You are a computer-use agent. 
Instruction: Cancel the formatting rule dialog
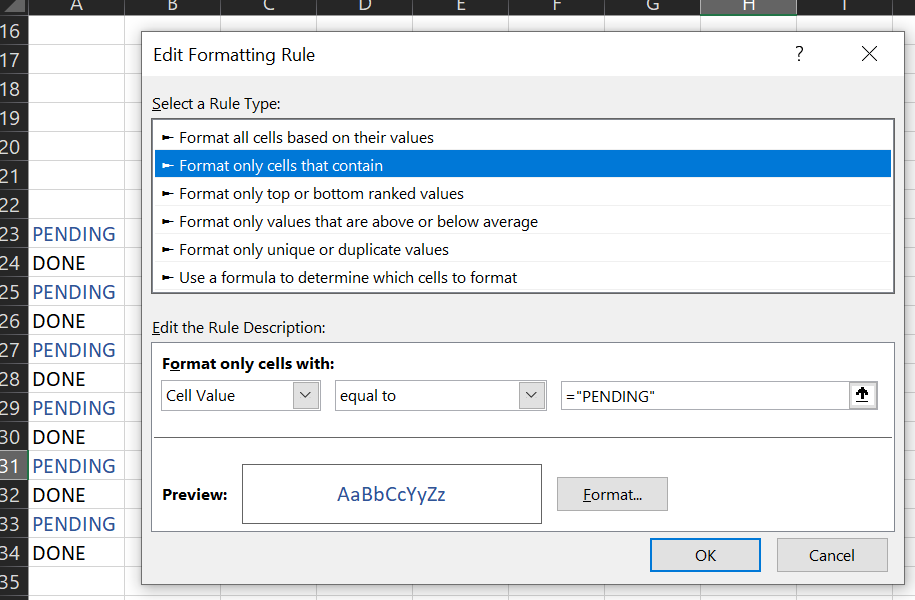pos(831,555)
